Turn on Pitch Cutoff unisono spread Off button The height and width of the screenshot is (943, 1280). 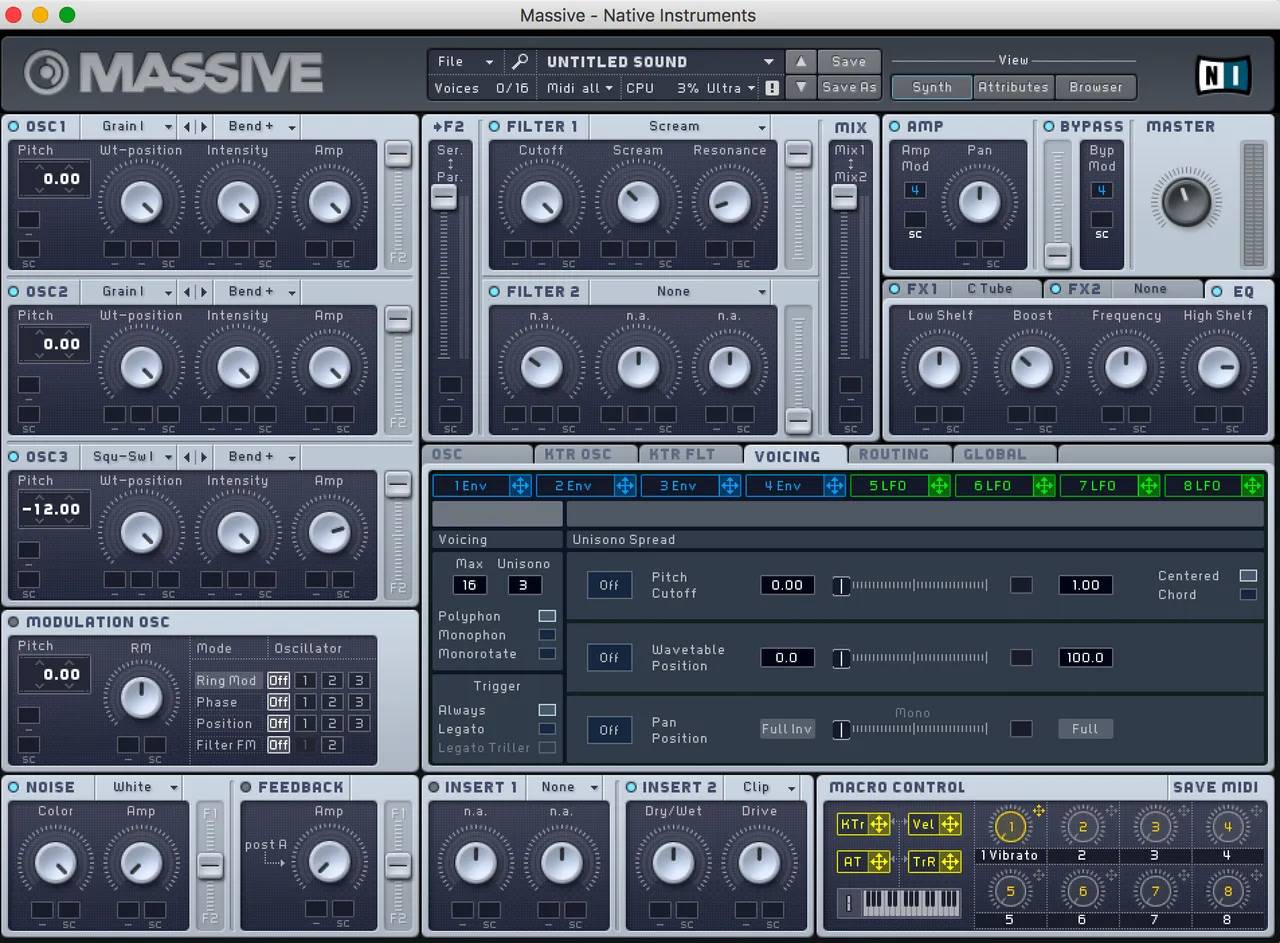coord(608,585)
